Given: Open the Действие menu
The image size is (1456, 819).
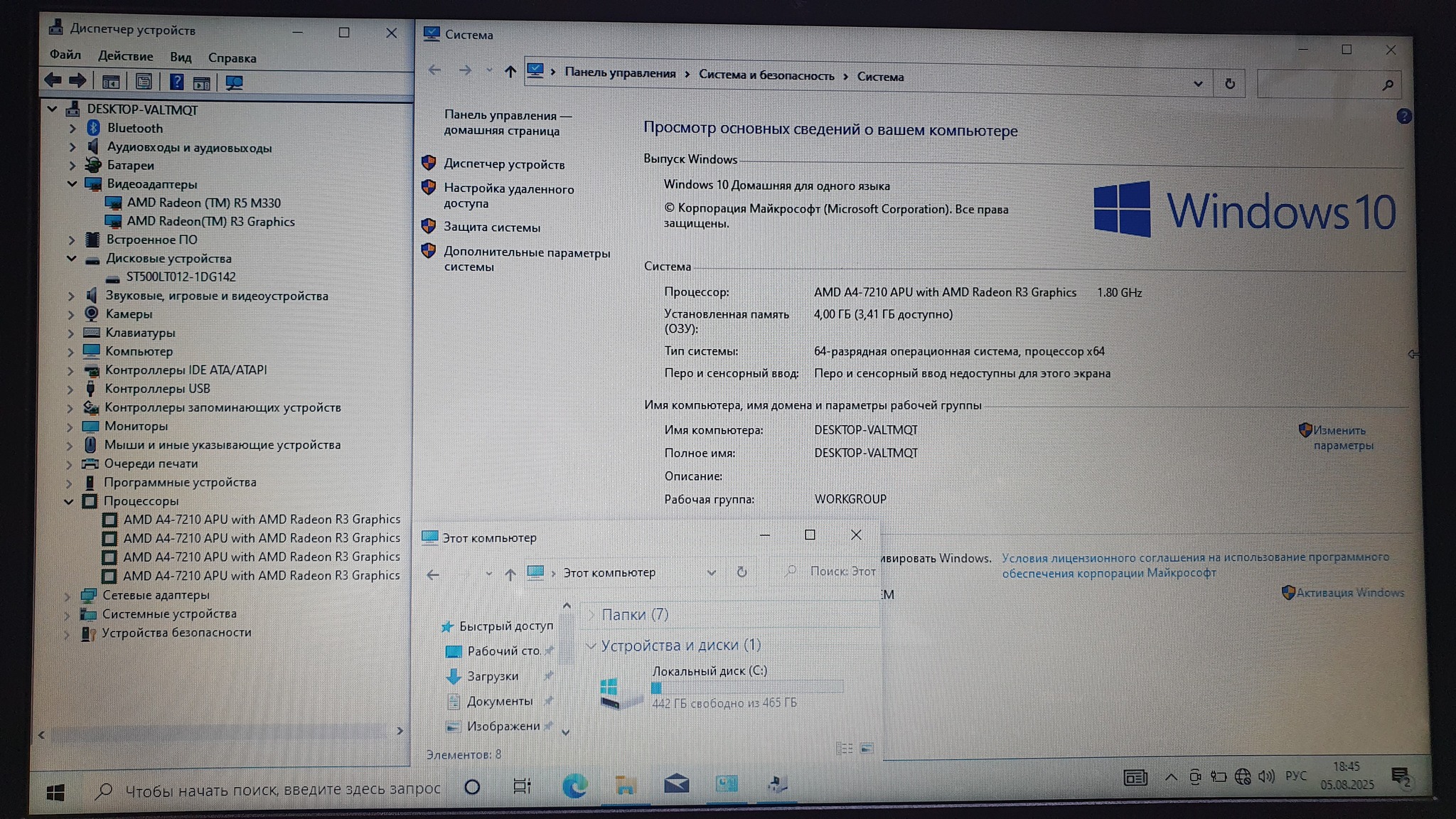Looking at the screenshot, I should pyautogui.click(x=125, y=56).
